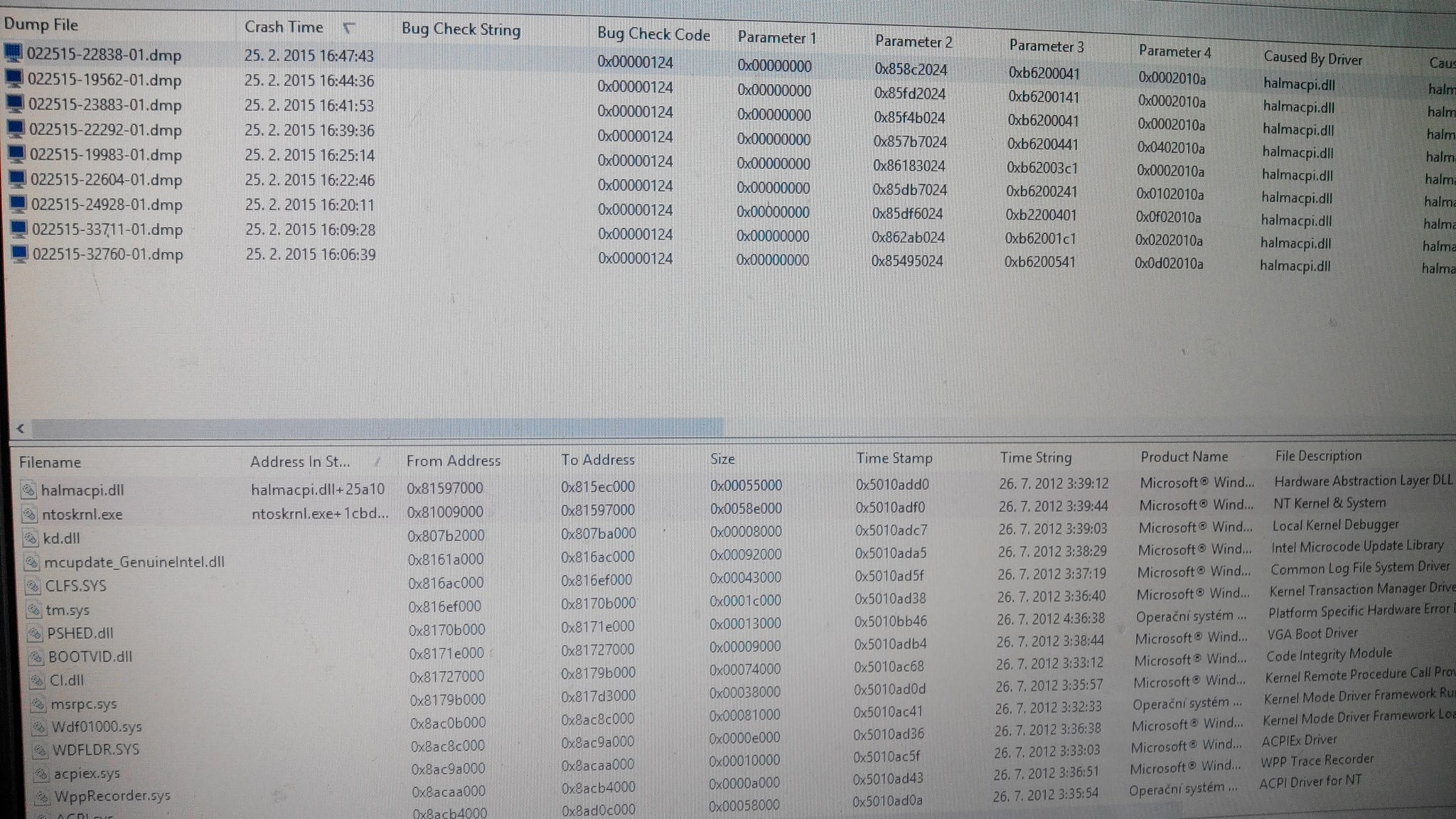Click the Time Stamp column header
Image resolution: width=1456 pixels, height=819 pixels.
894,459
